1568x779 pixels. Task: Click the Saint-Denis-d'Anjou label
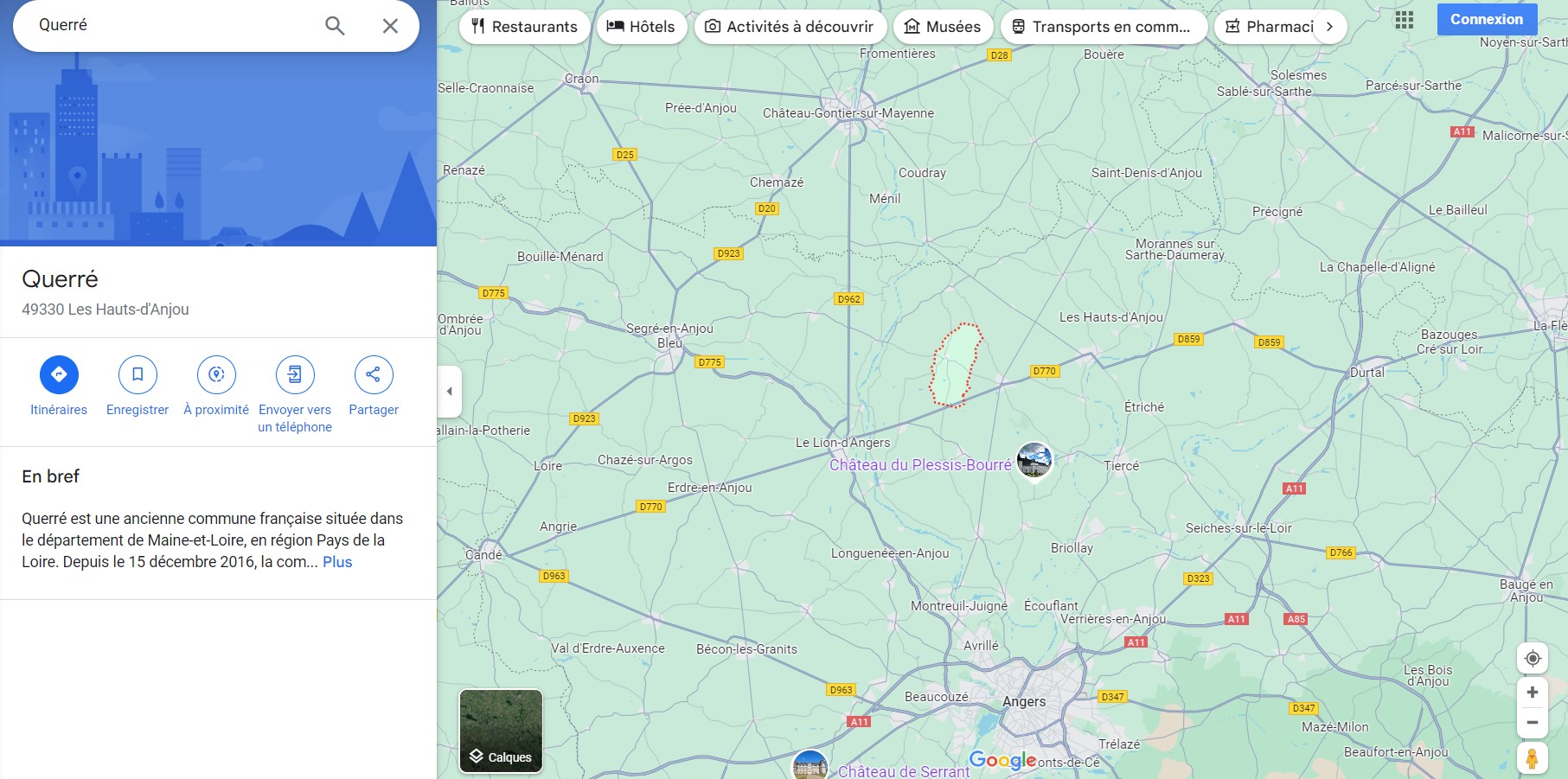[1147, 173]
